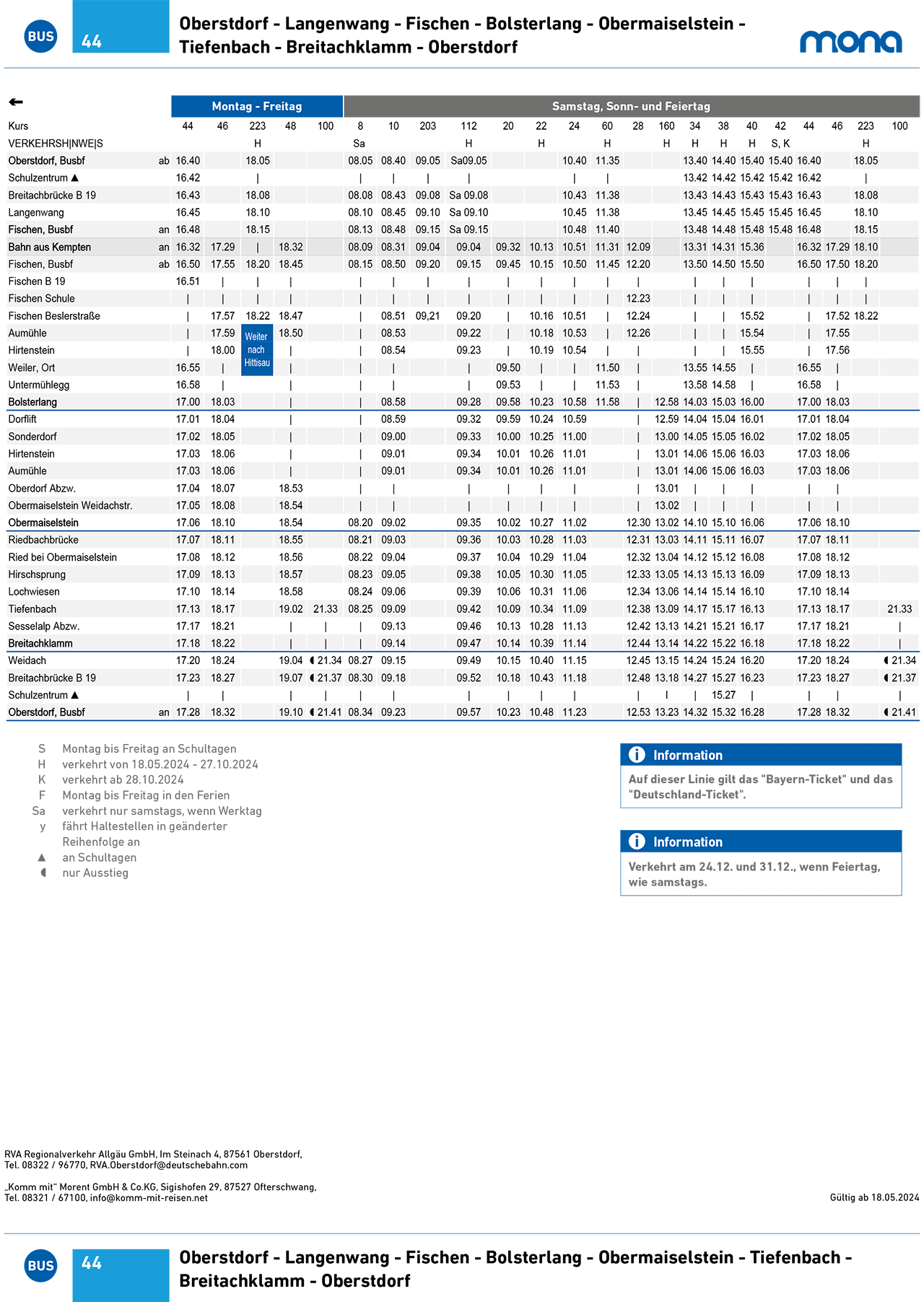Click the '09,21' time at Fischen Beslerstraße

[427, 315]
